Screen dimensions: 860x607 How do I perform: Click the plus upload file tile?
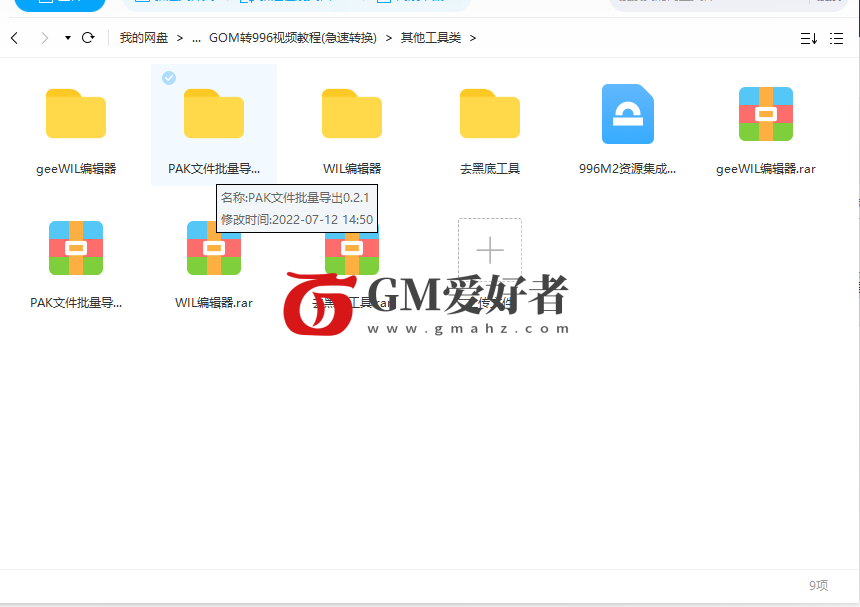tap(490, 250)
